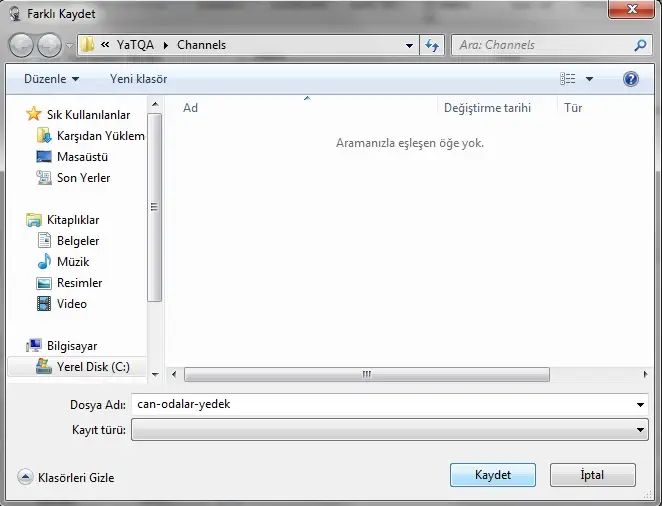Collapse folders with Klasörleri Gizle
This screenshot has height=506, width=662.
[66, 477]
